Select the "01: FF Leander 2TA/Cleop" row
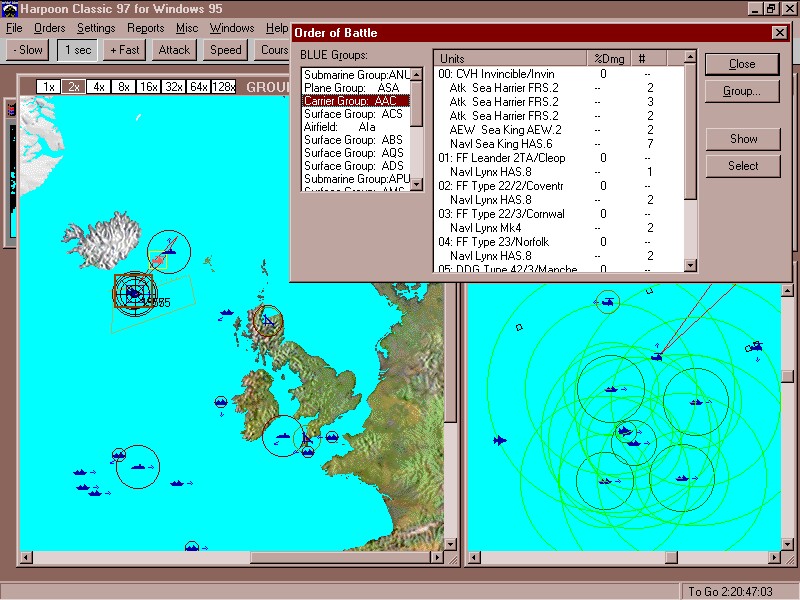The image size is (800, 600). 559,158
